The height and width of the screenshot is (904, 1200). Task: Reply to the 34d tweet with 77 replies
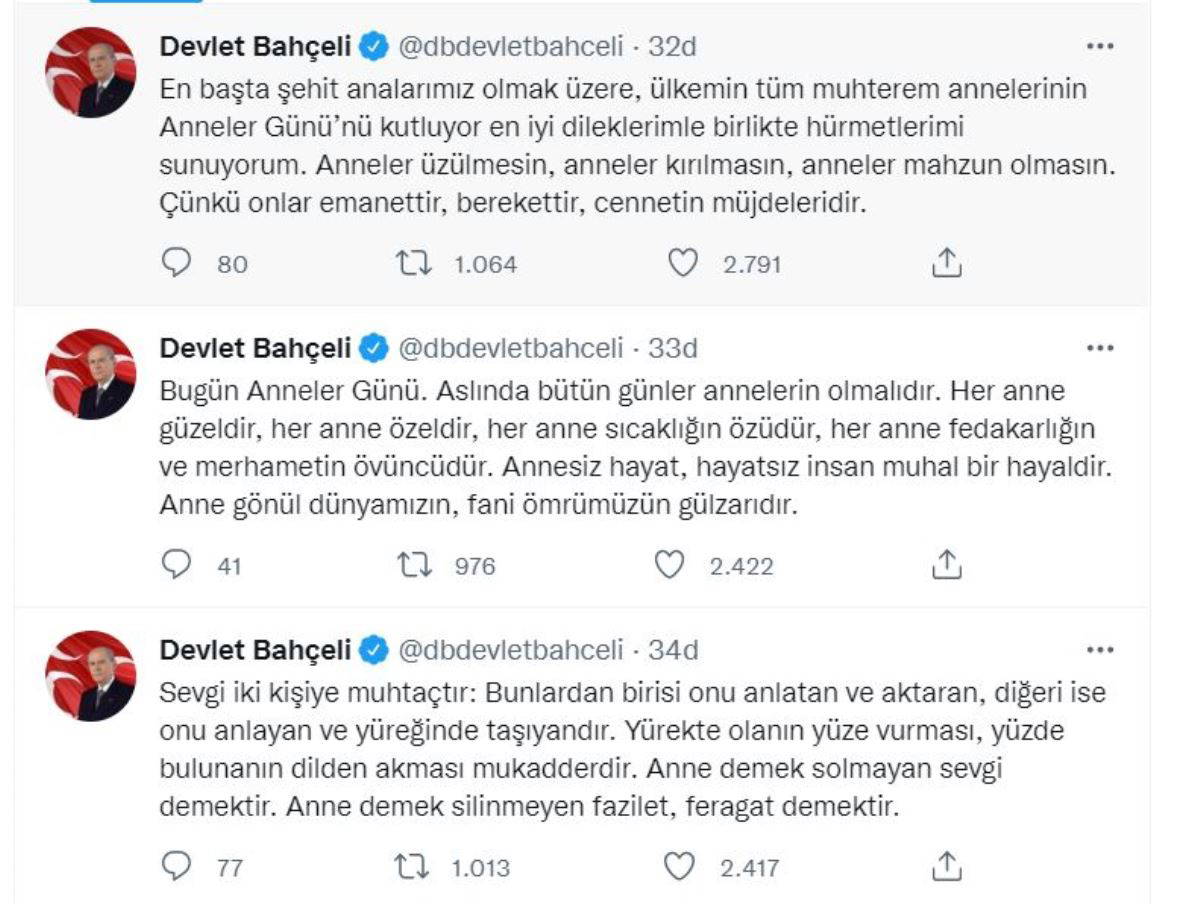176,867
